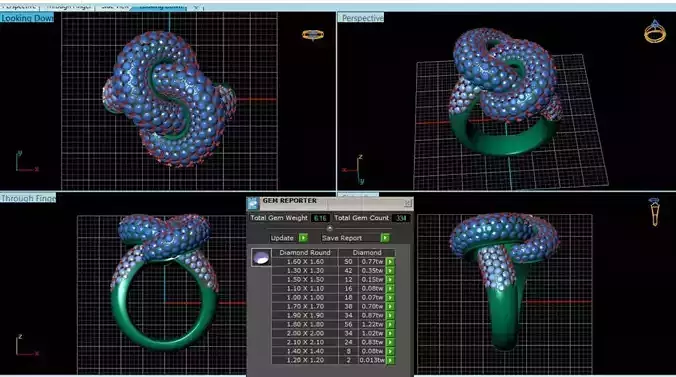Click green arrow for 1.70 X 1.70 row
Viewport: 676px width, 377px height.
click(x=390, y=307)
